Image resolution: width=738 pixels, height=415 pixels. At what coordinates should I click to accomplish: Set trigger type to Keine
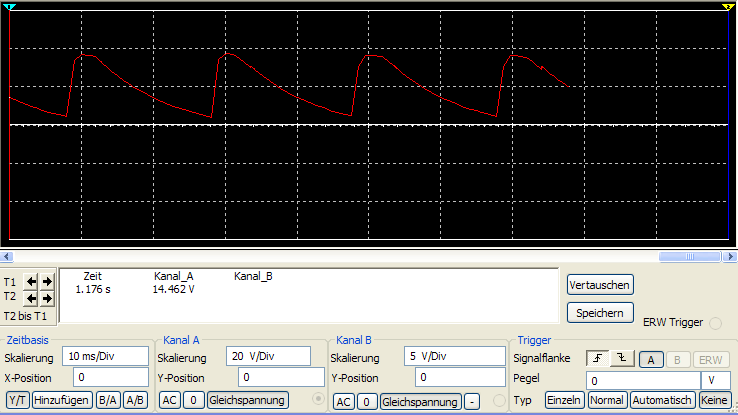[714, 400]
